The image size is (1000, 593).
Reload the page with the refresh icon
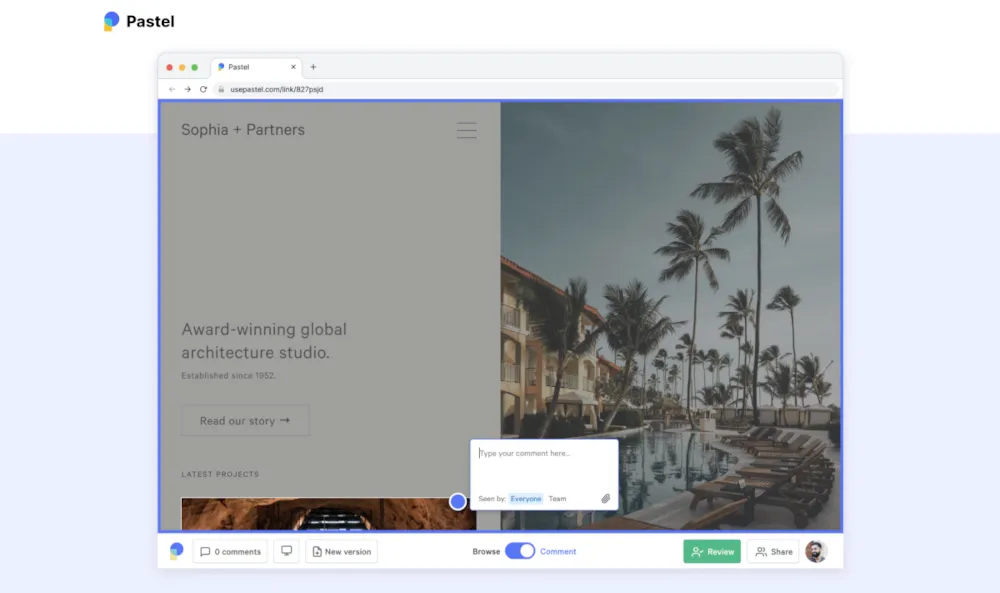[203, 89]
